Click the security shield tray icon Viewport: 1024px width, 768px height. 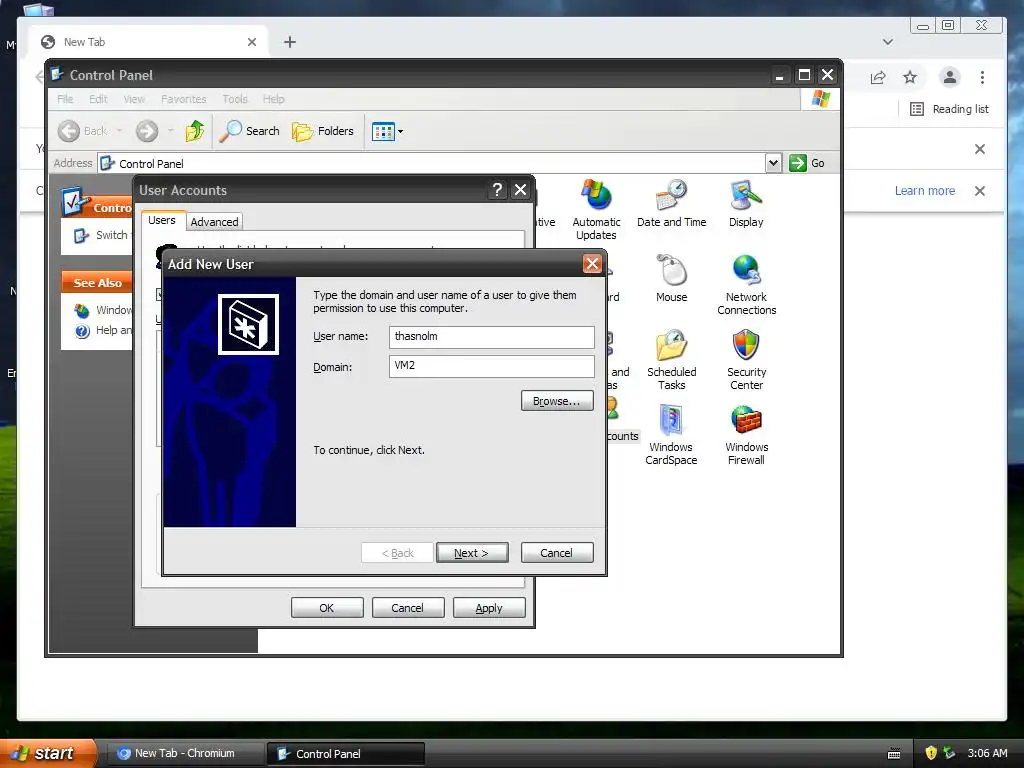tap(931, 753)
